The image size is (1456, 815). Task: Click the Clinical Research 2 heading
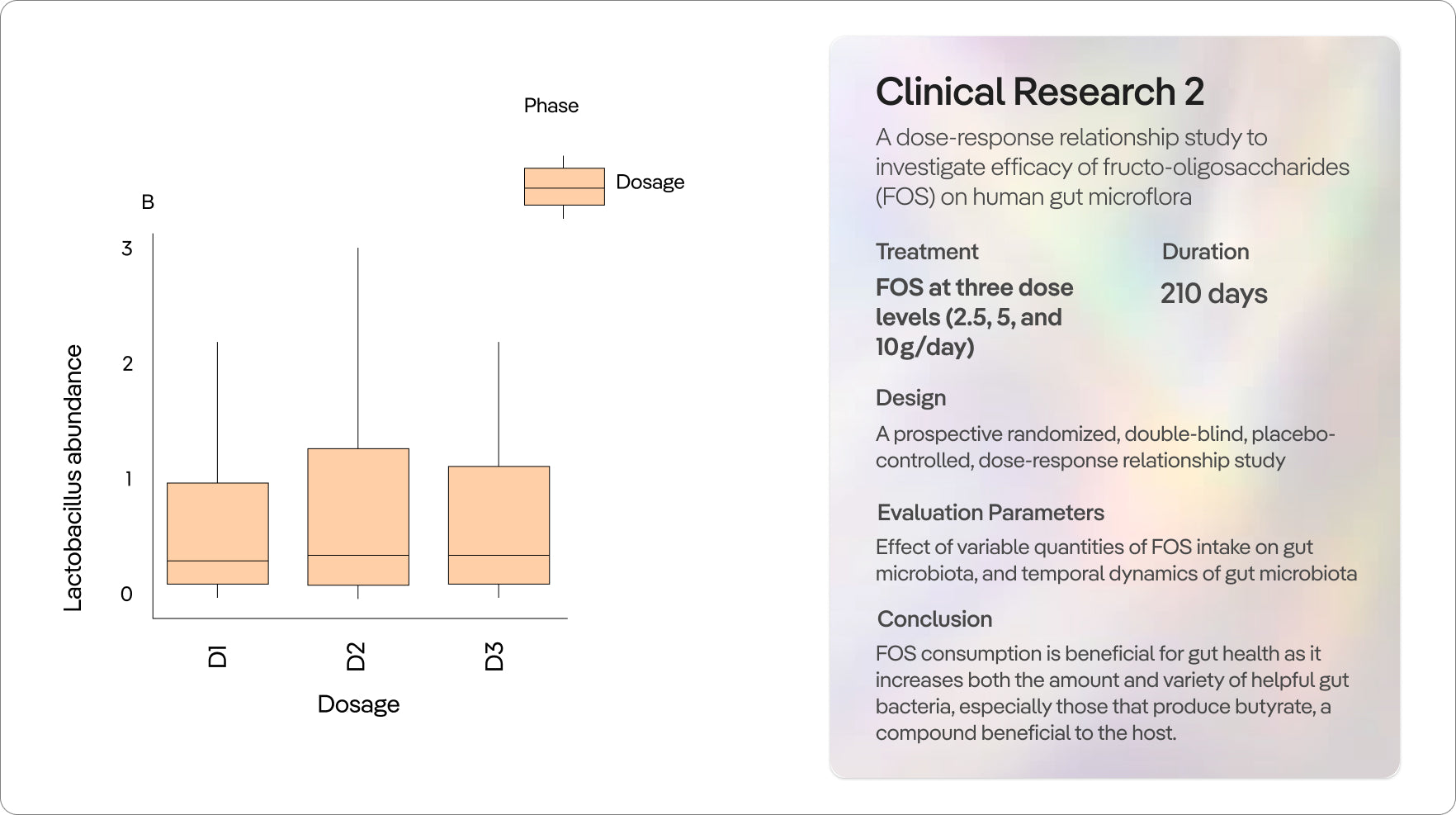pos(1039,92)
